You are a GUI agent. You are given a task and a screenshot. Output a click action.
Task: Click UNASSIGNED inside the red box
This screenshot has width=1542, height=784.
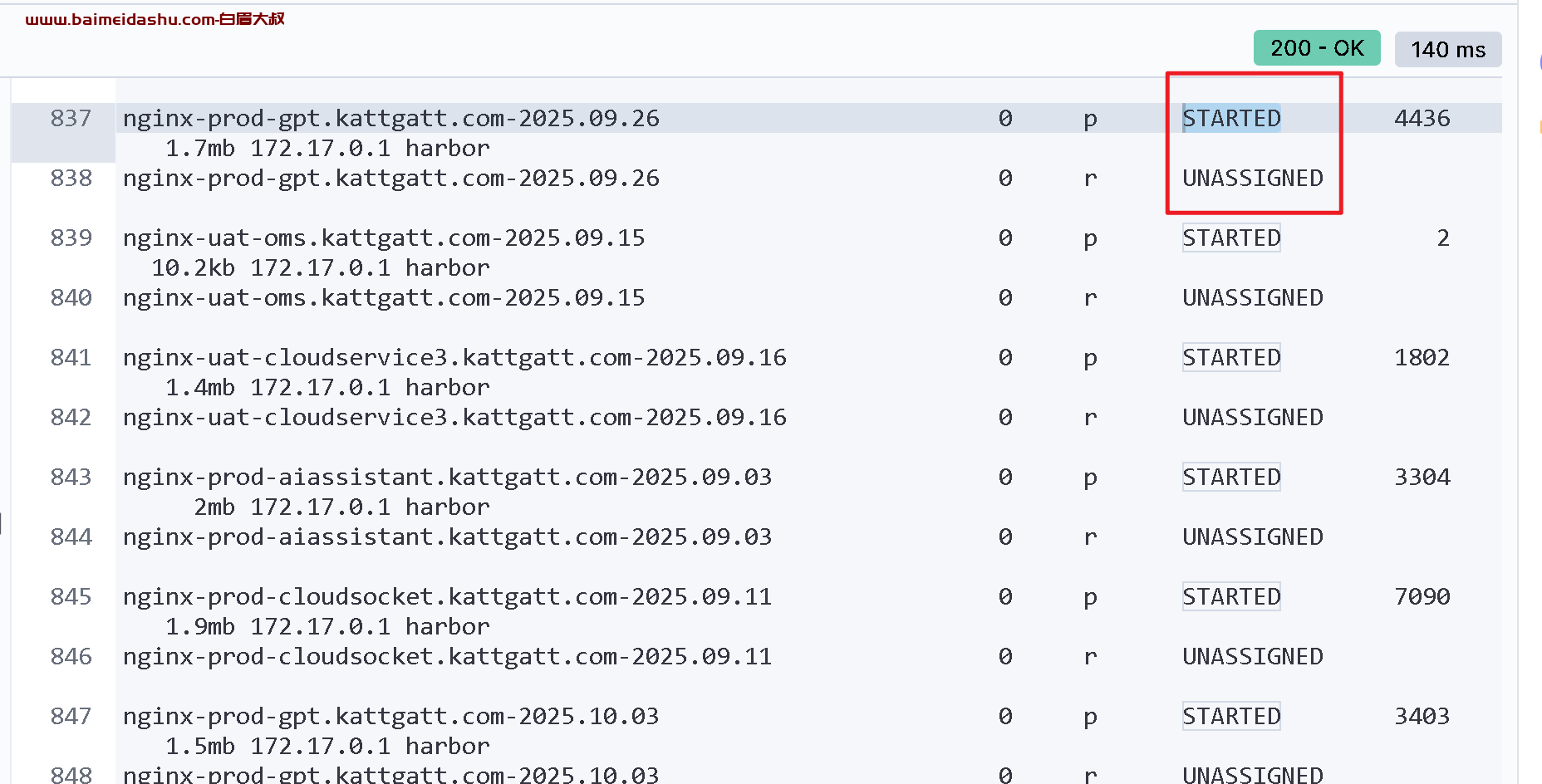1252,178
